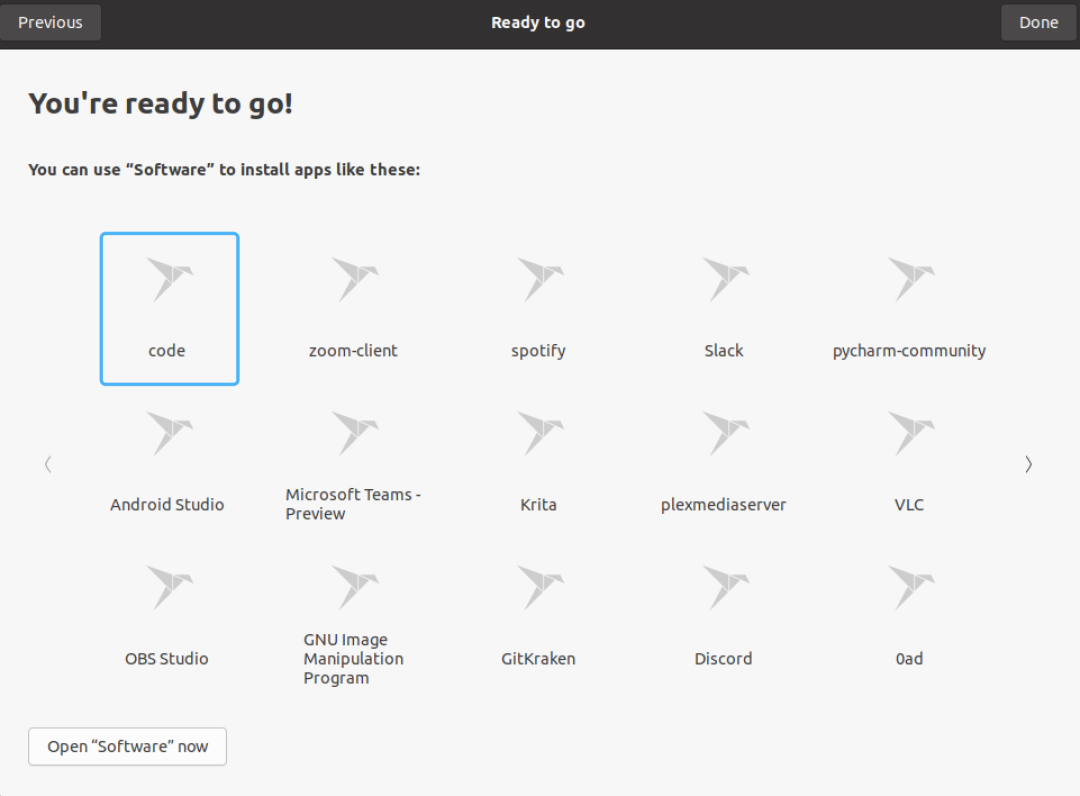
Task: Go to next page of apps
Action: [x=1028, y=465]
